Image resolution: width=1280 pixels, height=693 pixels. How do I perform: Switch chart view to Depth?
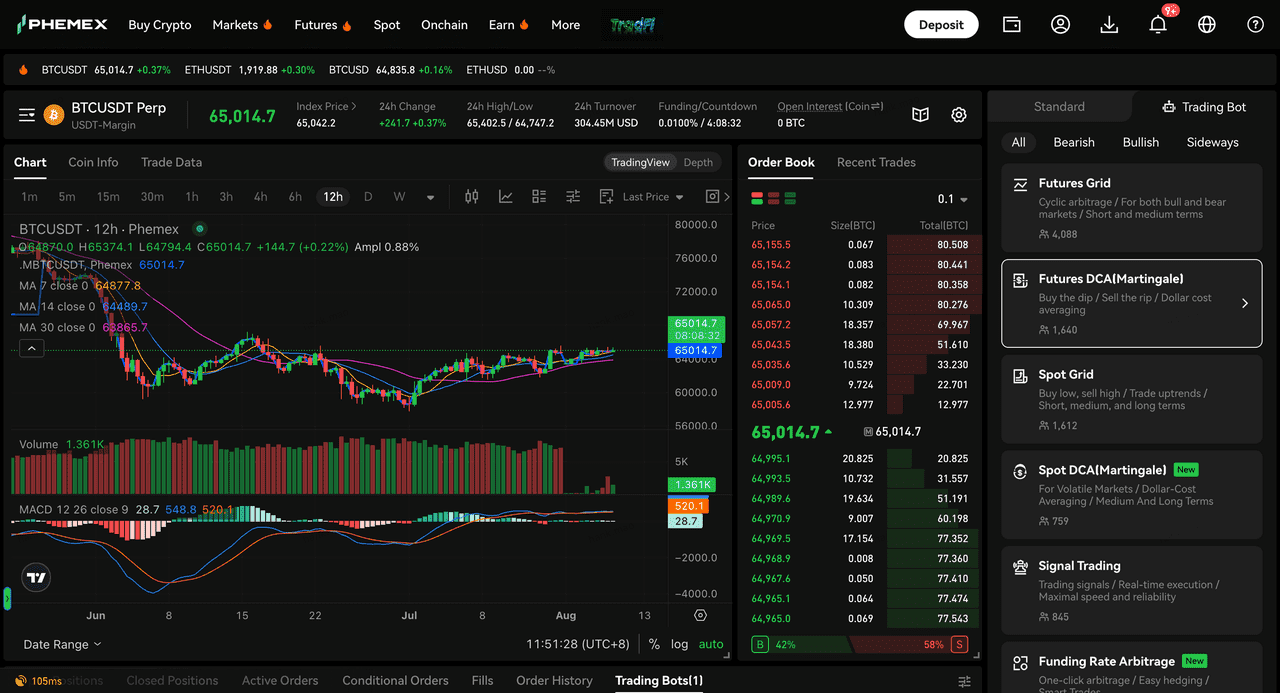pyautogui.click(x=698, y=162)
